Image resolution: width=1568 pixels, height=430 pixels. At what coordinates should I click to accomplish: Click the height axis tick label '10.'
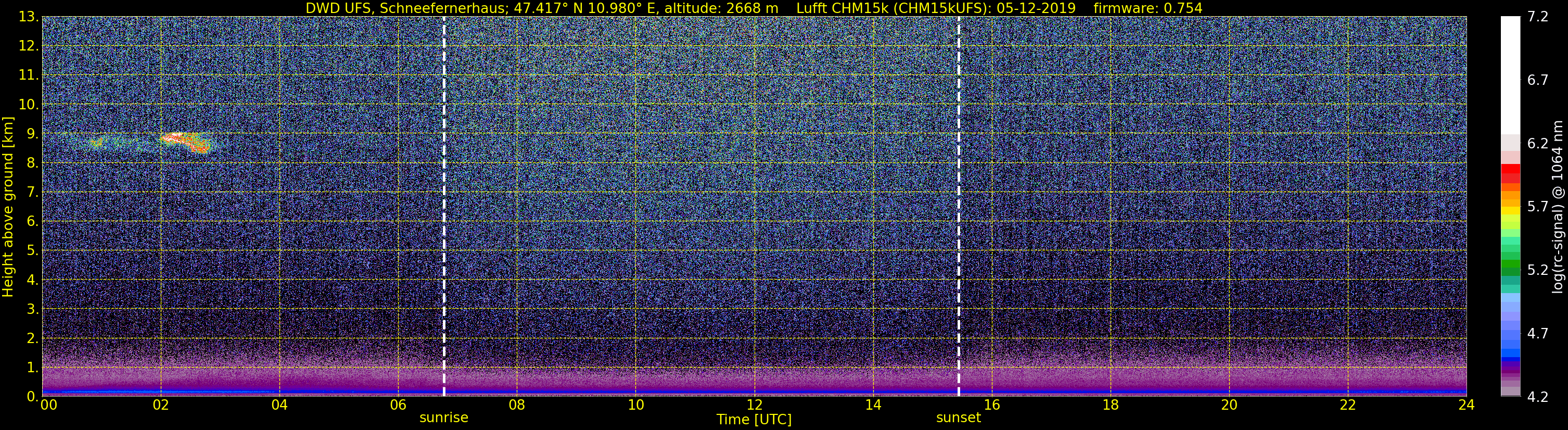point(29,105)
